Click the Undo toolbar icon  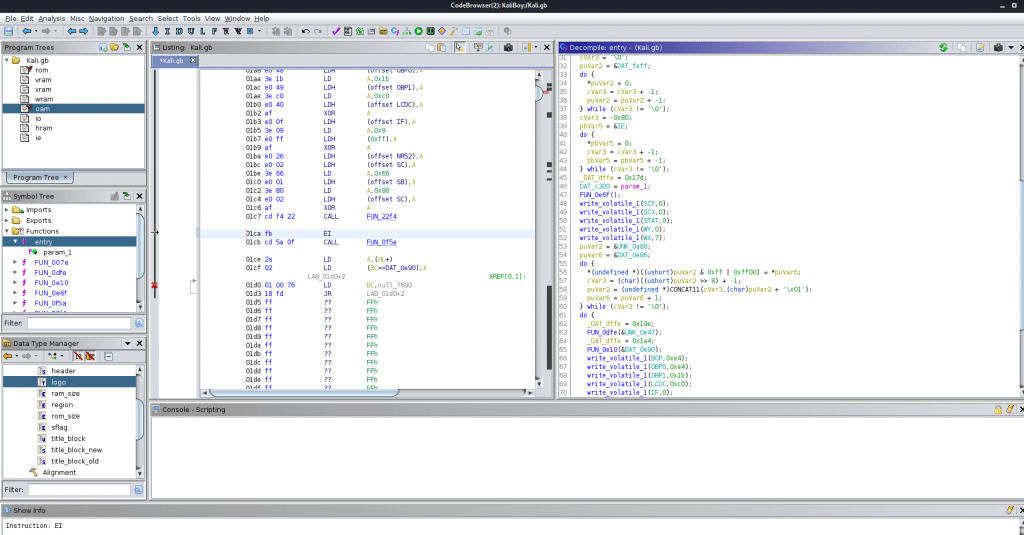pyautogui.click(x=305, y=31)
